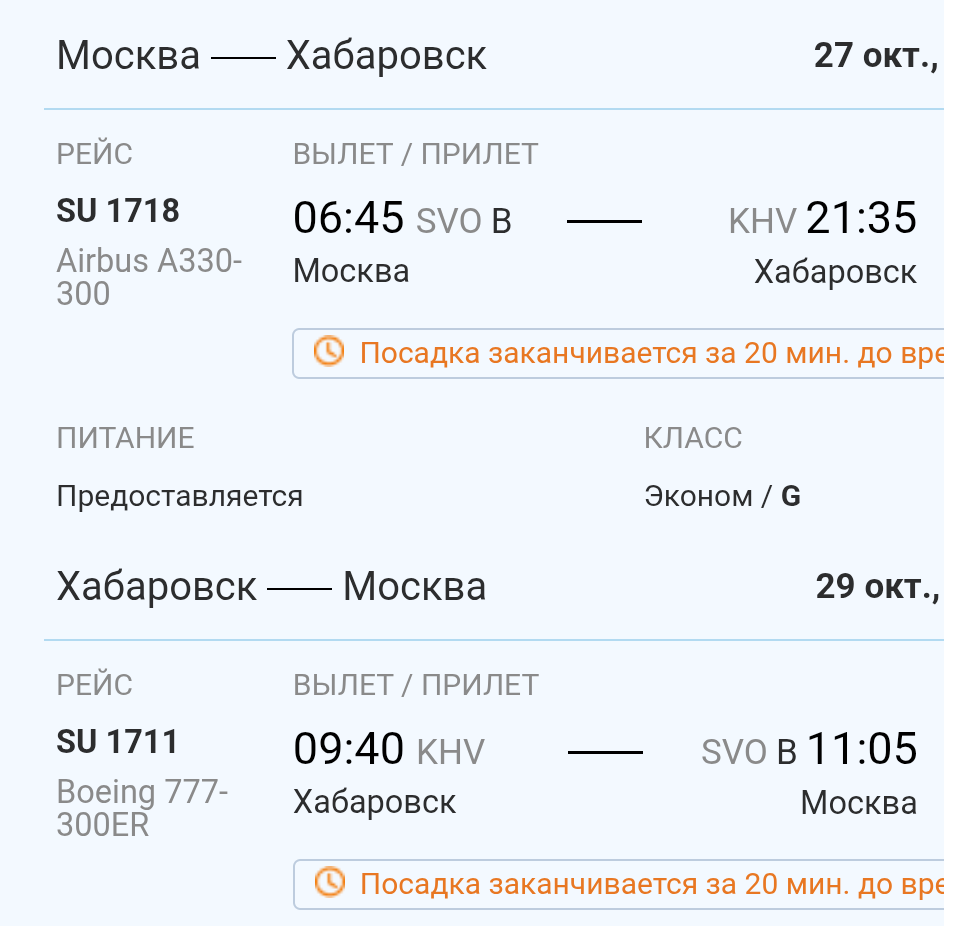954x926 pixels.
Task: Click the Хабаровск — Москва route heading
Action: 271,586
